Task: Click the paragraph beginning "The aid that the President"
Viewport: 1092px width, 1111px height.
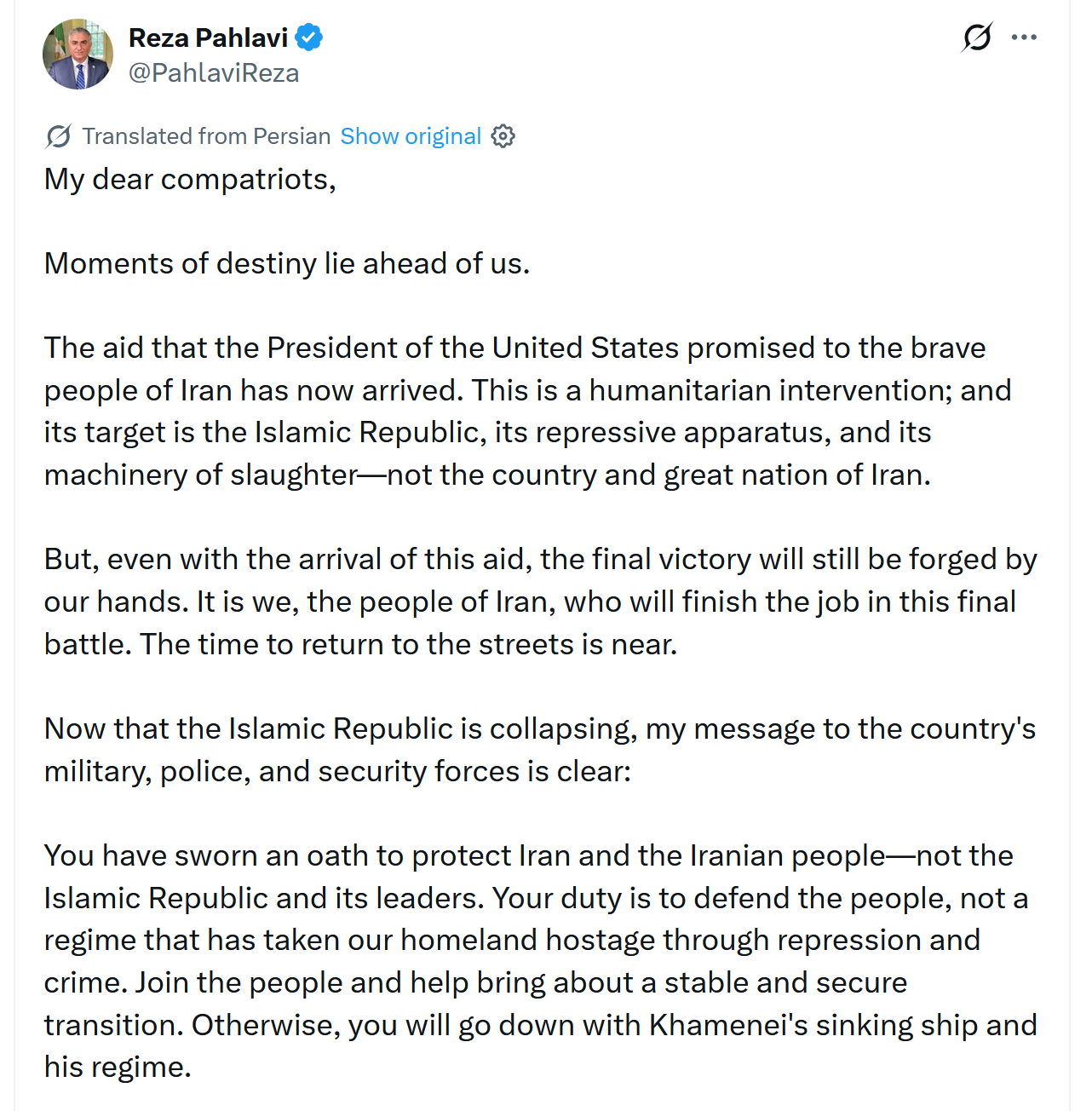Action: tap(528, 412)
